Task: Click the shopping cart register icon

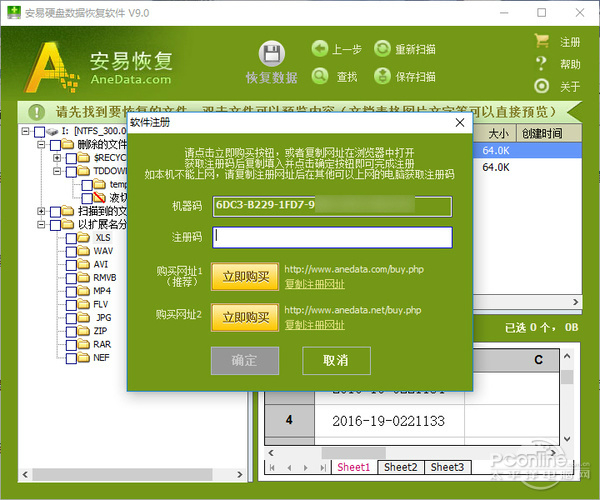Action: click(x=541, y=41)
